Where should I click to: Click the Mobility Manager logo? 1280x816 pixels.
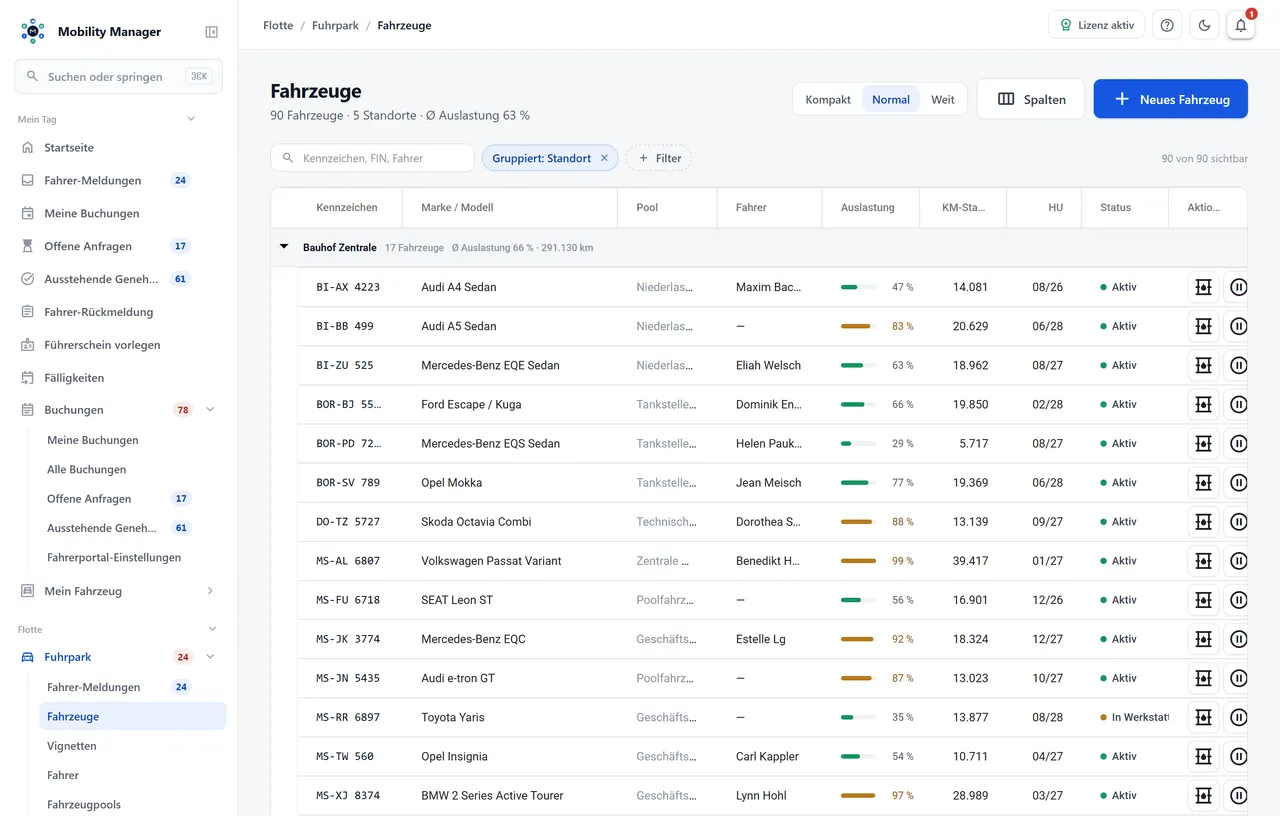pyautogui.click(x=33, y=32)
